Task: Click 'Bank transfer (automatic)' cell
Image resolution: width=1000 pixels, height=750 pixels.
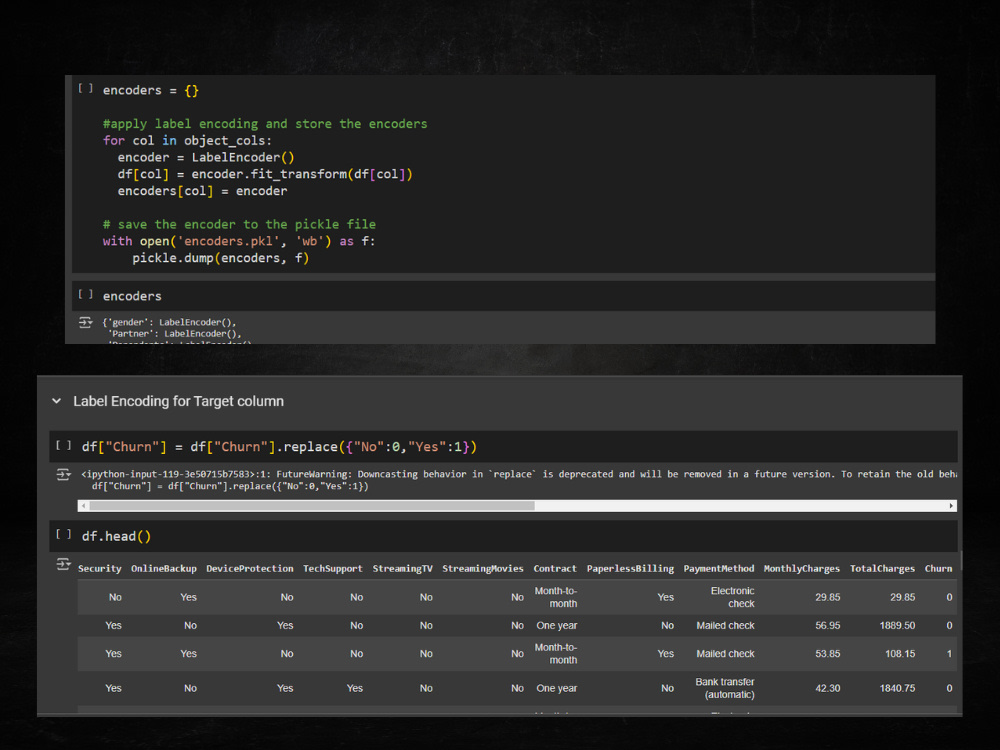Action: [725, 688]
